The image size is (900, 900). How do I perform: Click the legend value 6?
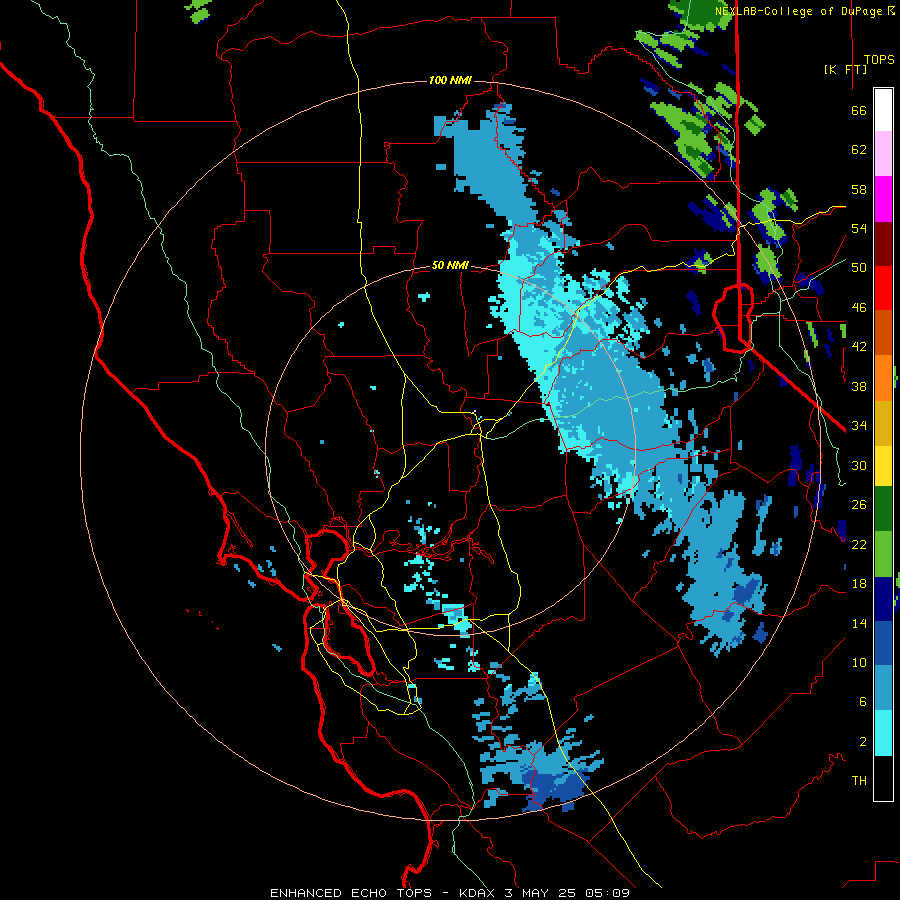863,702
